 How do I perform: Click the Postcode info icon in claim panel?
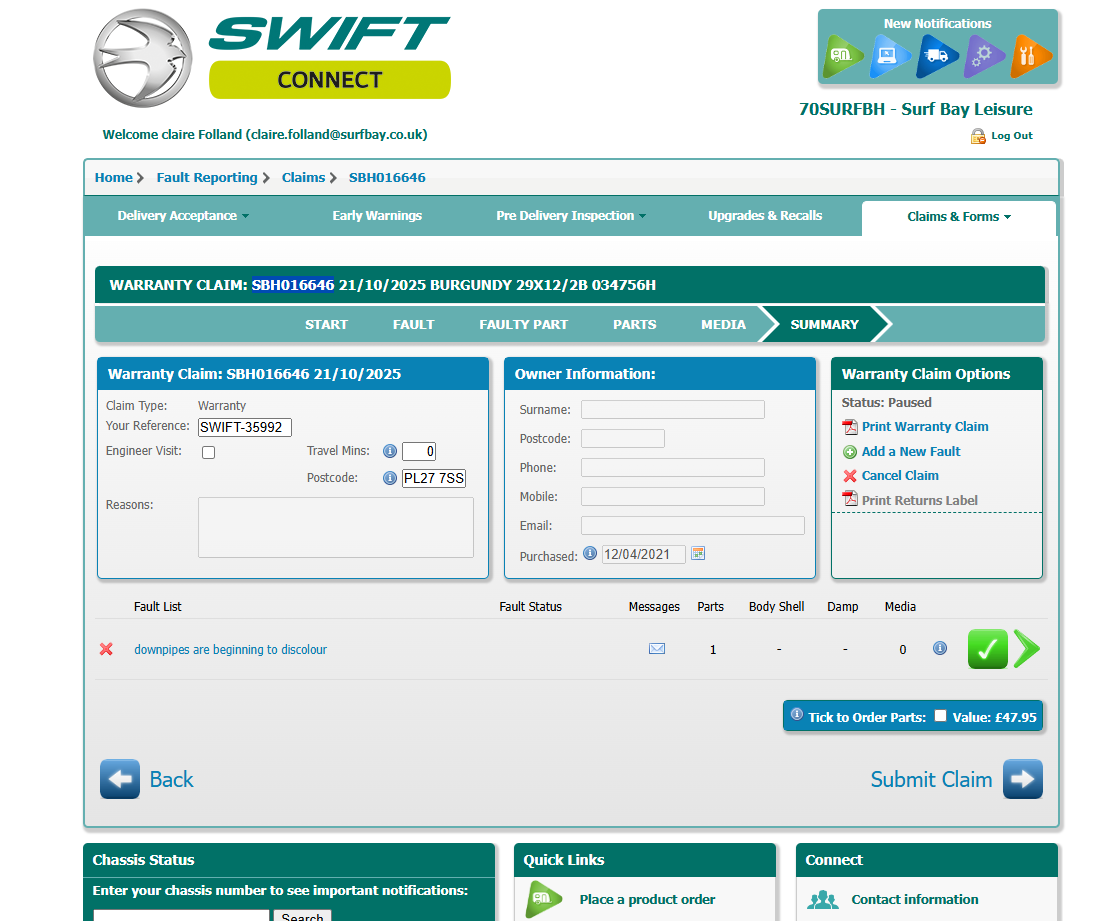(x=390, y=478)
